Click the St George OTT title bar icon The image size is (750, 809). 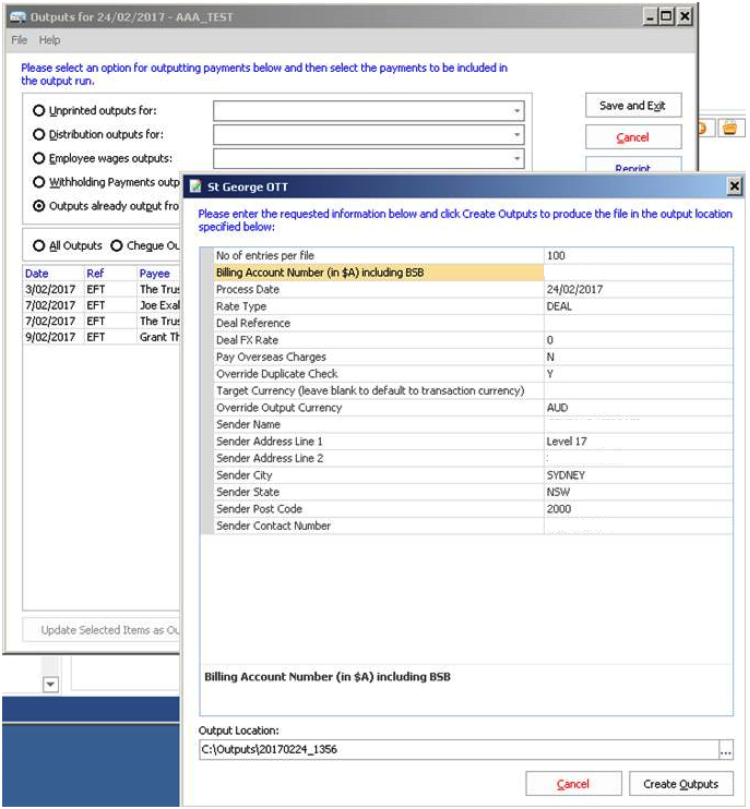(x=196, y=187)
